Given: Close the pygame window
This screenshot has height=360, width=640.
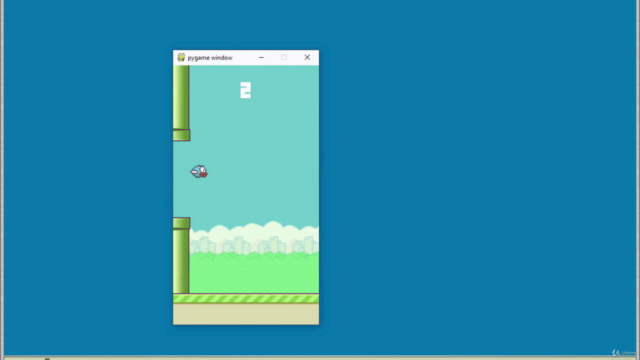Looking at the screenshot, I should point(307,58).
